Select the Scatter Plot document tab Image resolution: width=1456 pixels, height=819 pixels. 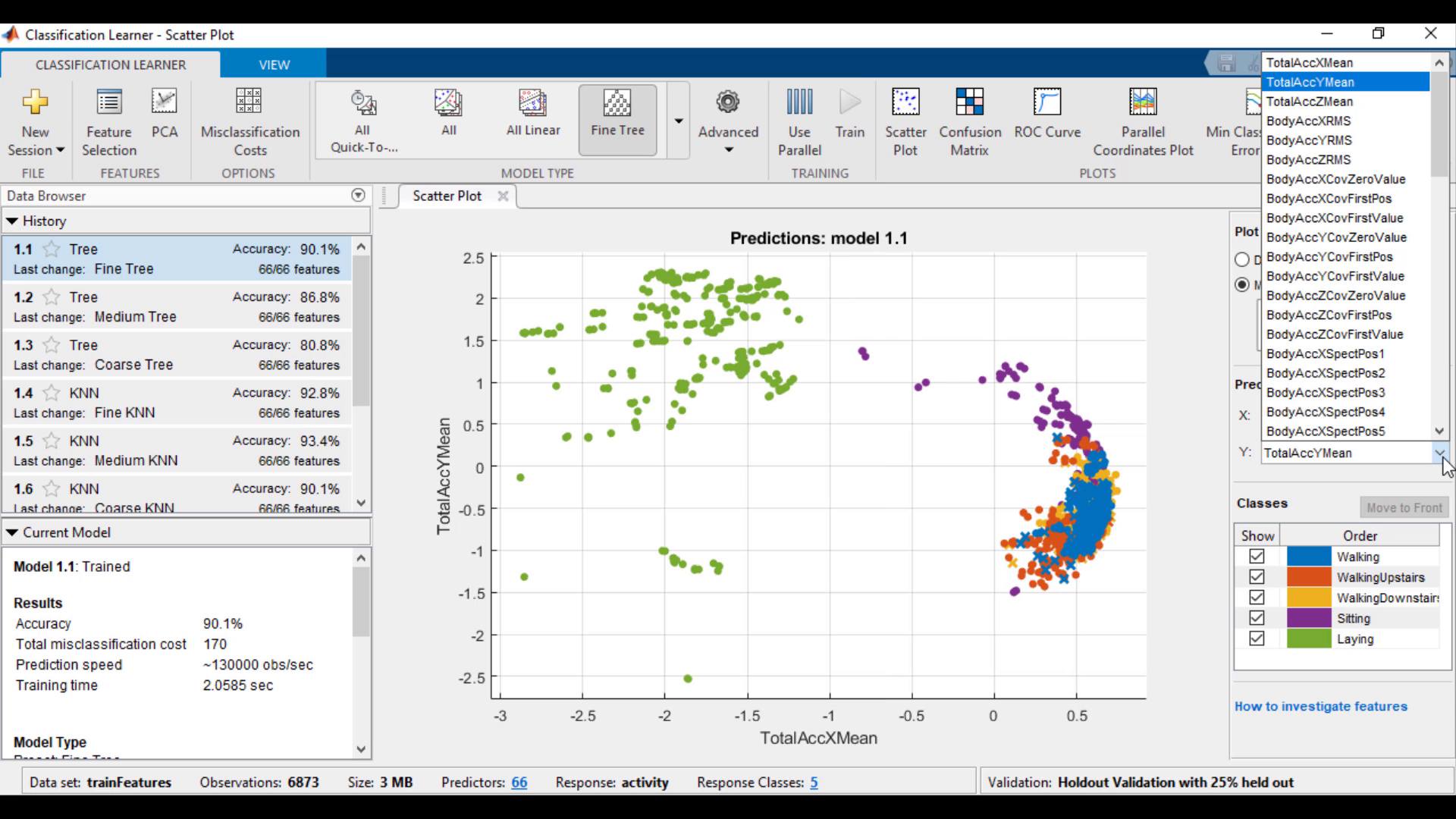(x=447, y=196)
